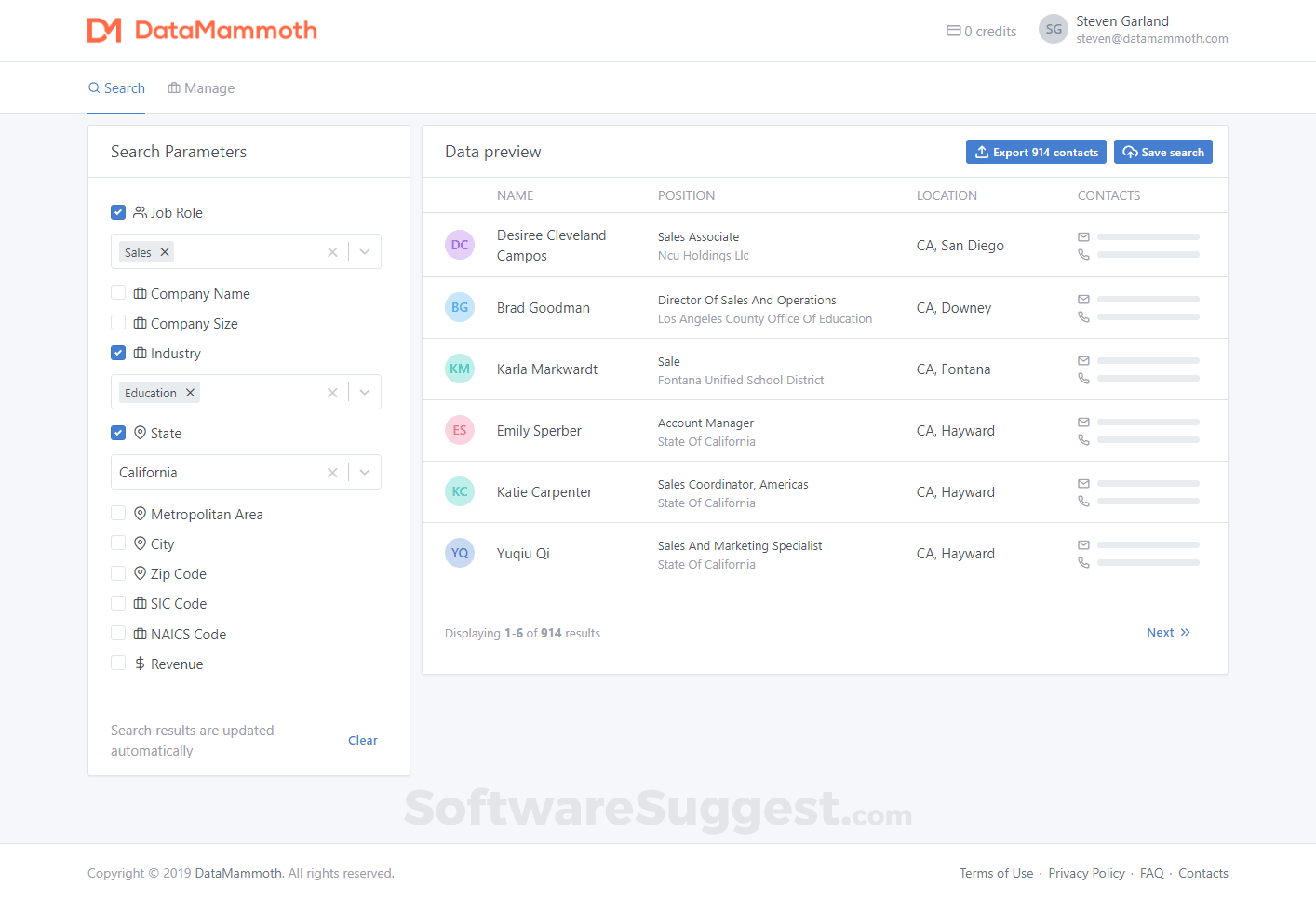Viewport: 1316px width, 899px height.
Task: Select the name Karla Markwardt
Action: [547, 369]
